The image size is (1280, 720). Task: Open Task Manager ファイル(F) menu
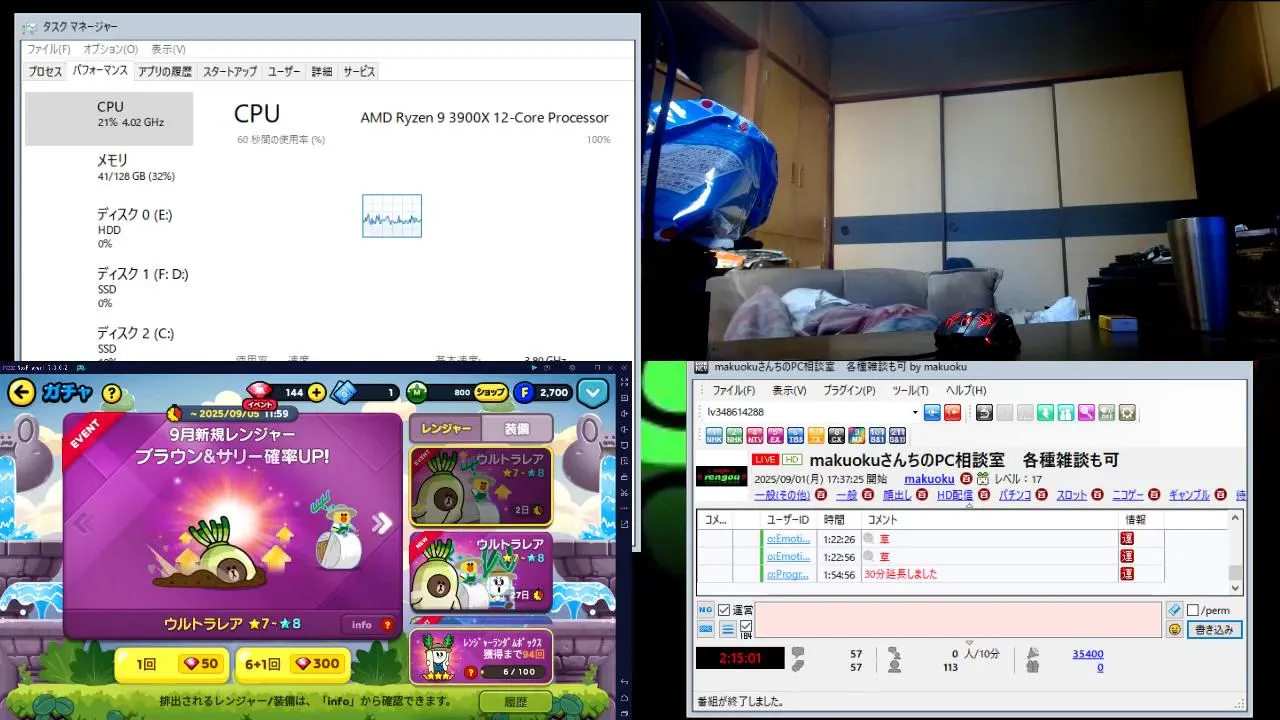click(48, 49)
